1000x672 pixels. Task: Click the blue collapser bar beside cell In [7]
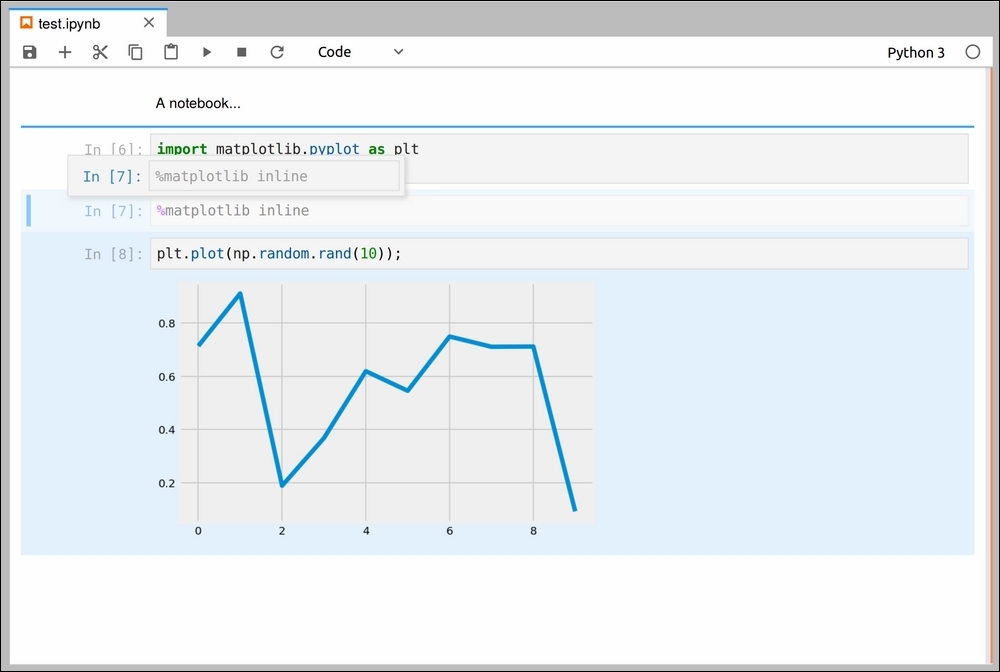click(29, 210)
